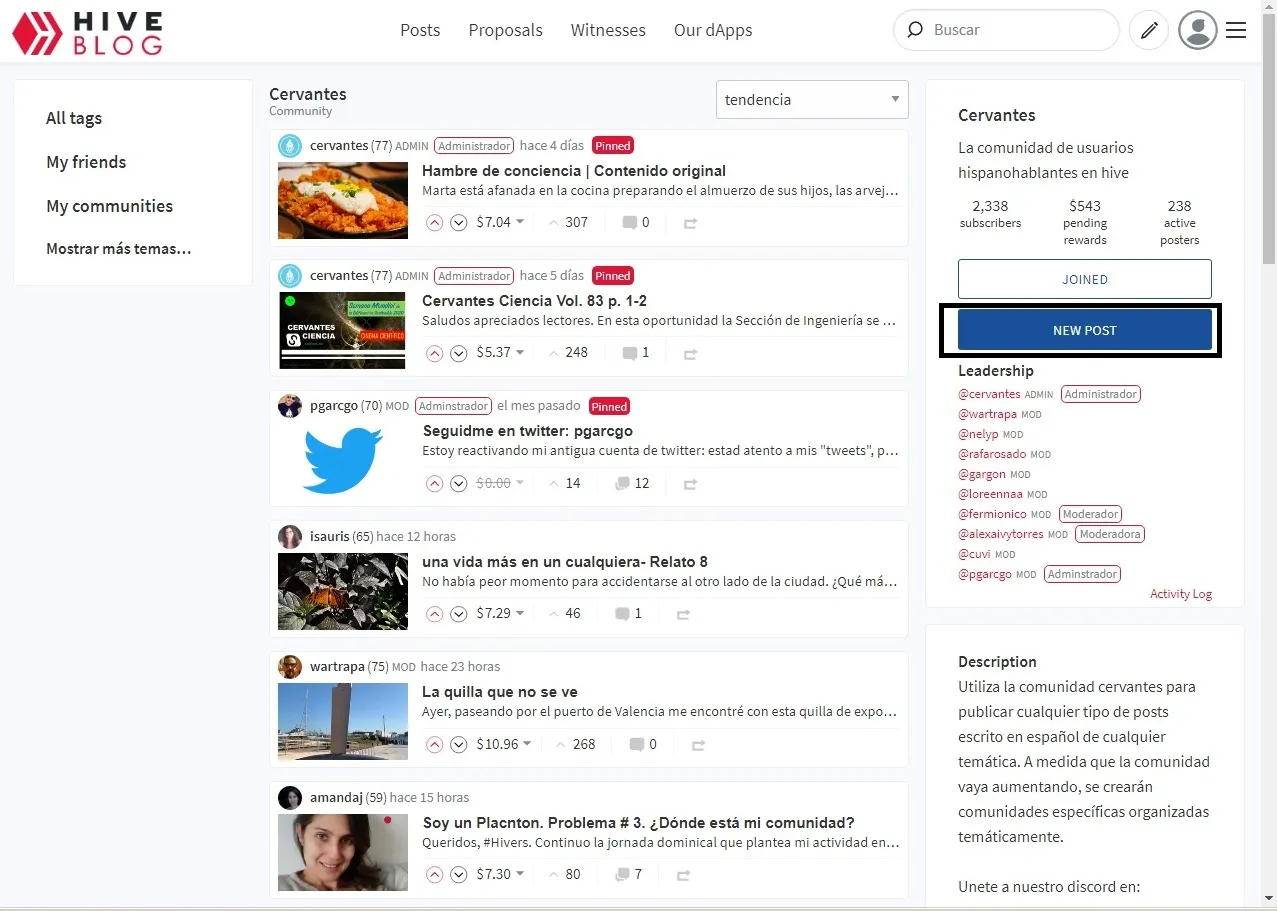
Task: Click Mostrar más temas link
Action: point(118,249)
